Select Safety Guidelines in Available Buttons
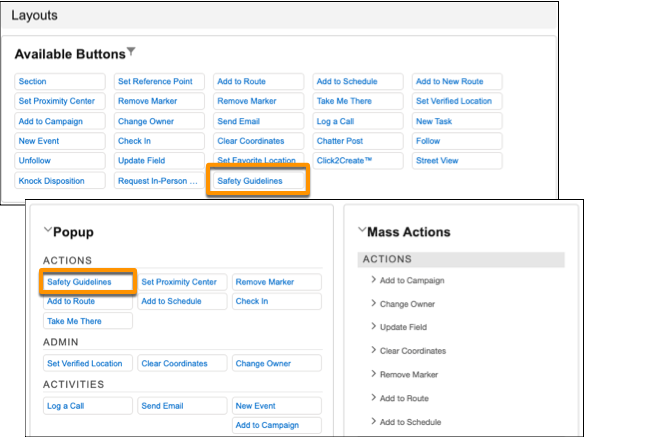The width and height of the screenshot is (648, 437). coord(258,181)
